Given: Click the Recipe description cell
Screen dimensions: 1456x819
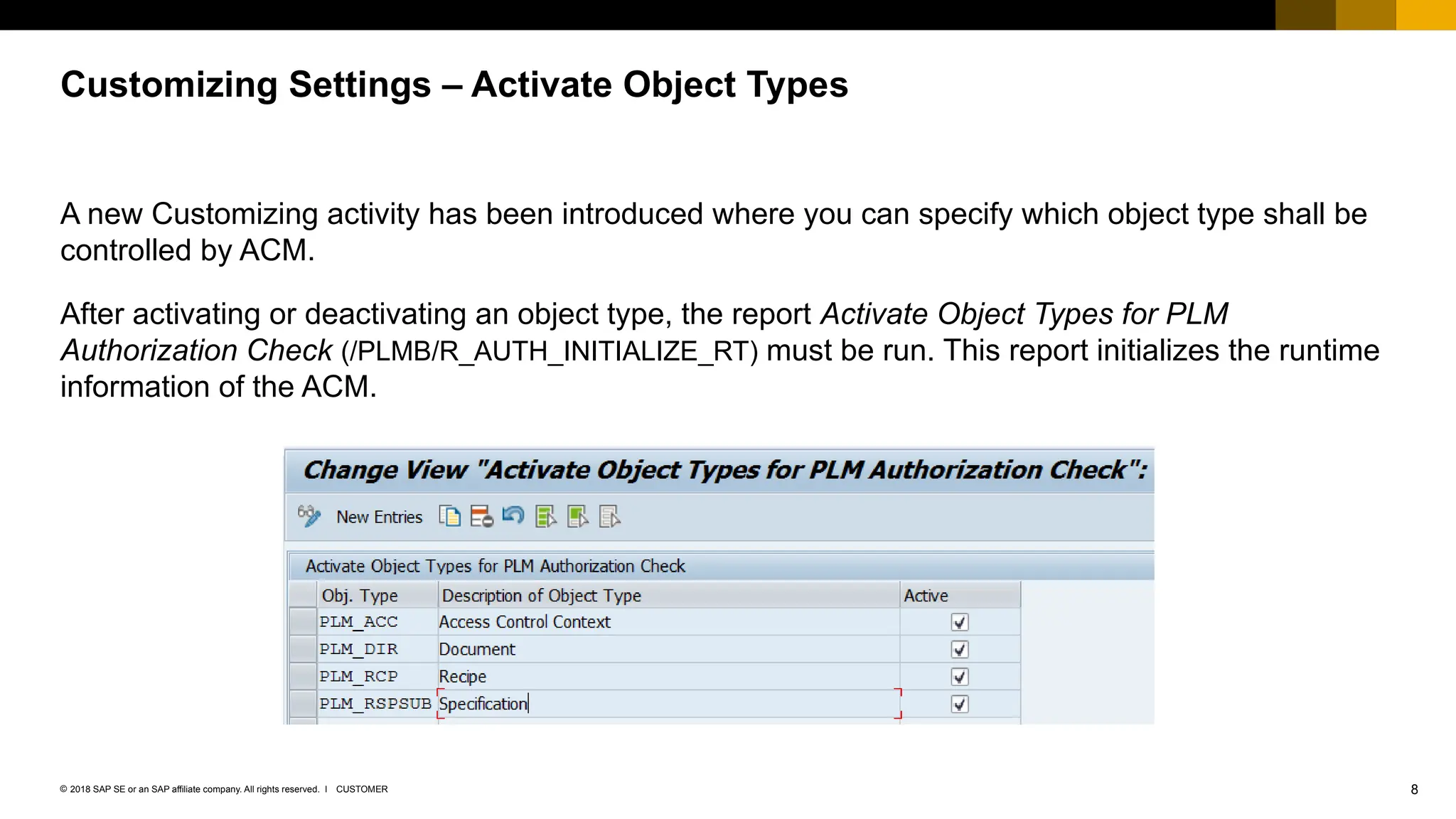Looking at the screenshot, I should pos(669,676).
